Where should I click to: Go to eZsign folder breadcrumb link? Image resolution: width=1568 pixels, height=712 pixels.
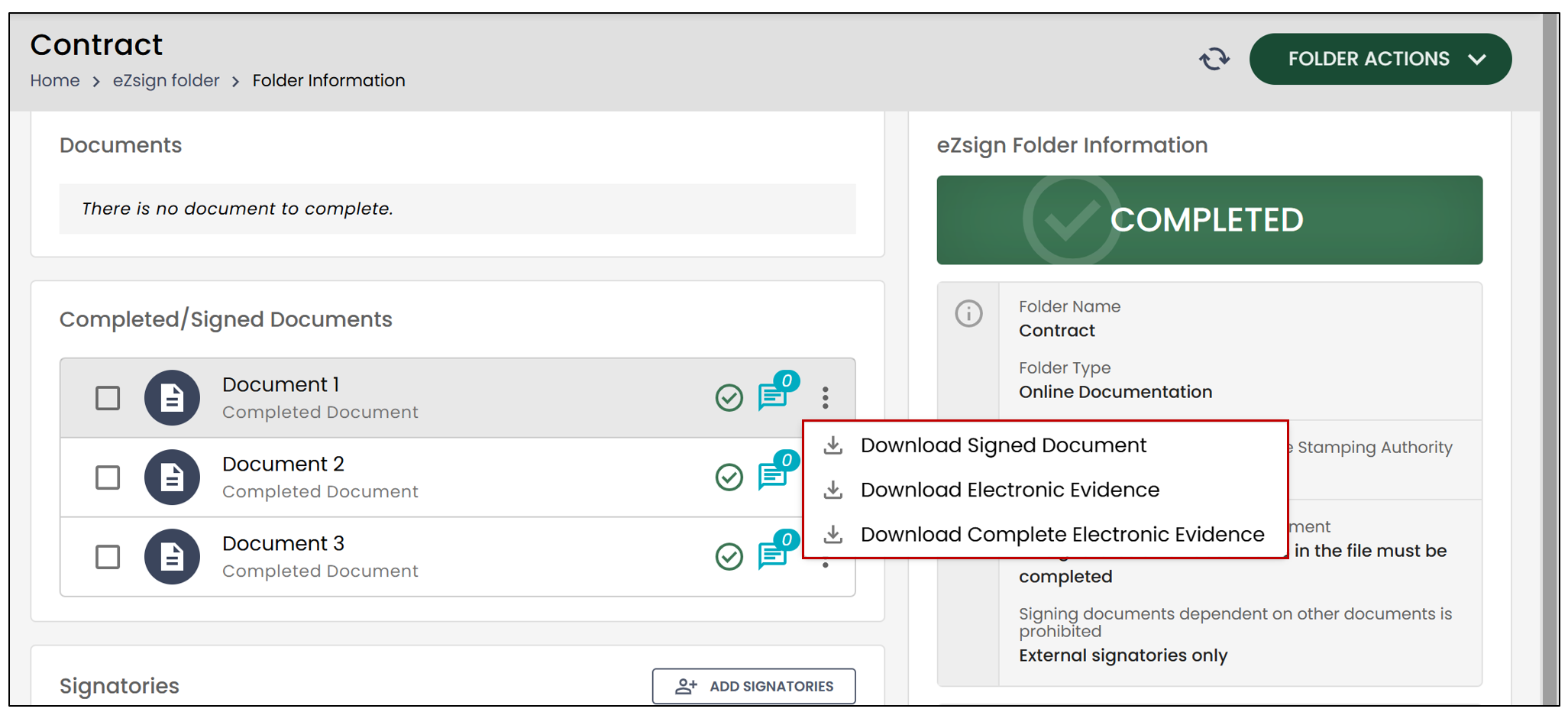coord(166,80)
